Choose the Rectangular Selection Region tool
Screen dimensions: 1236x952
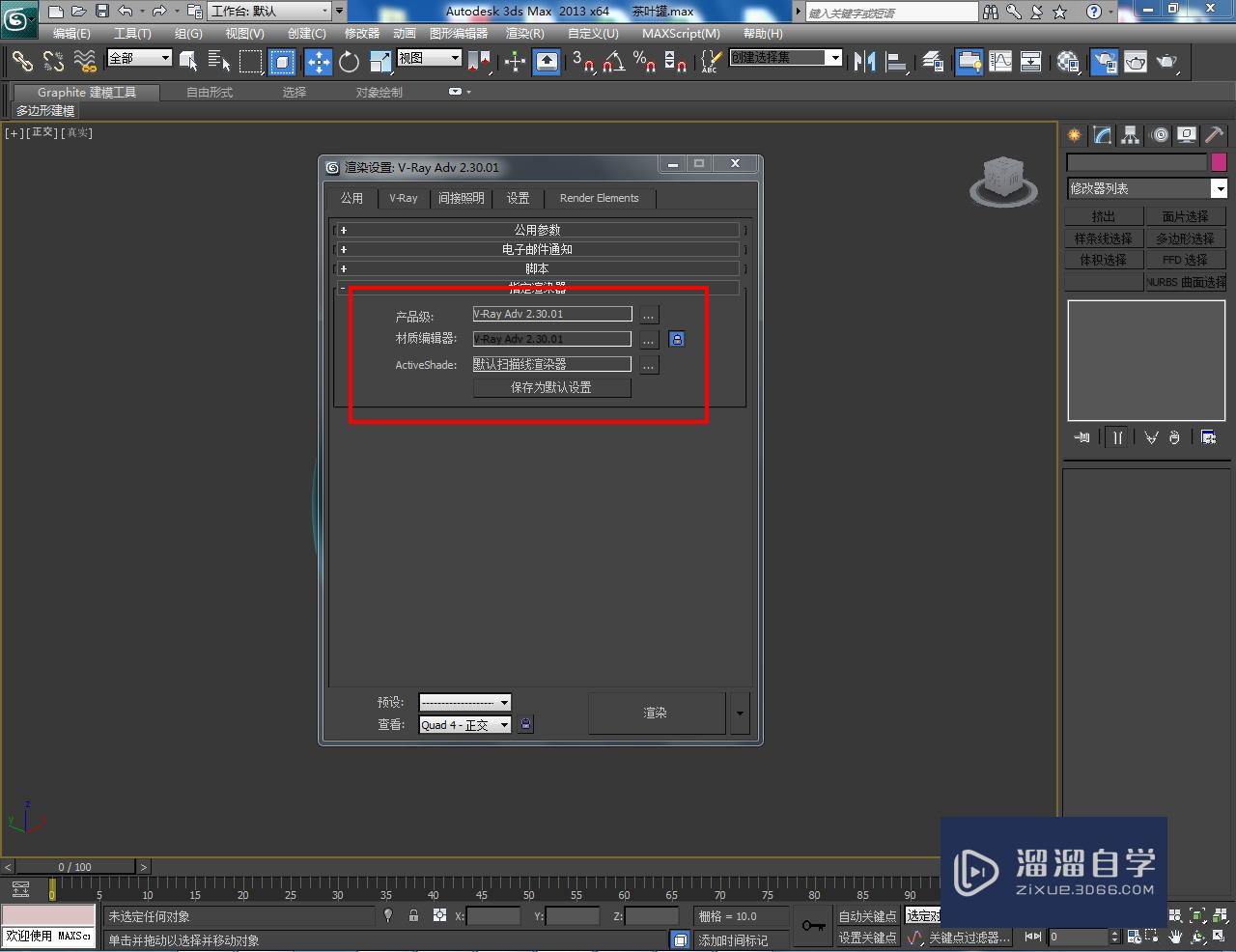click(x=251, y=62)
